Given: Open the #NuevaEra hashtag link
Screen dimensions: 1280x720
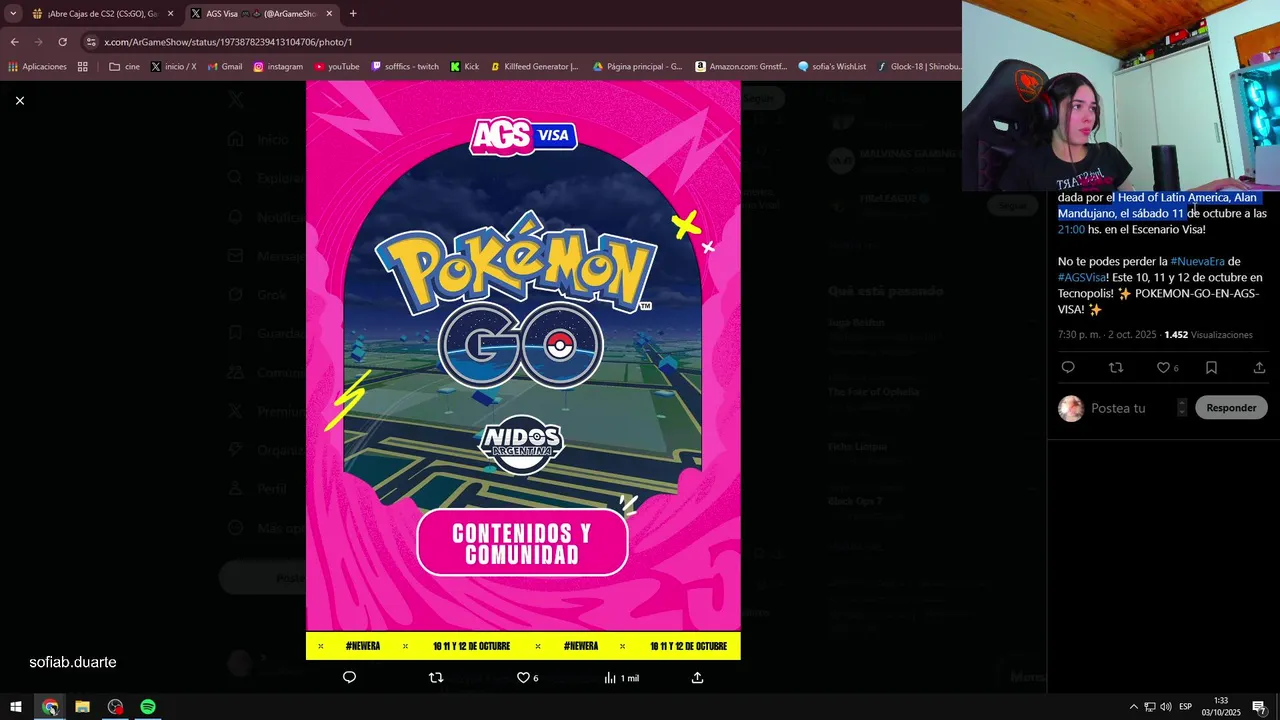Looking at the screenshot, I should point(1197,261).
